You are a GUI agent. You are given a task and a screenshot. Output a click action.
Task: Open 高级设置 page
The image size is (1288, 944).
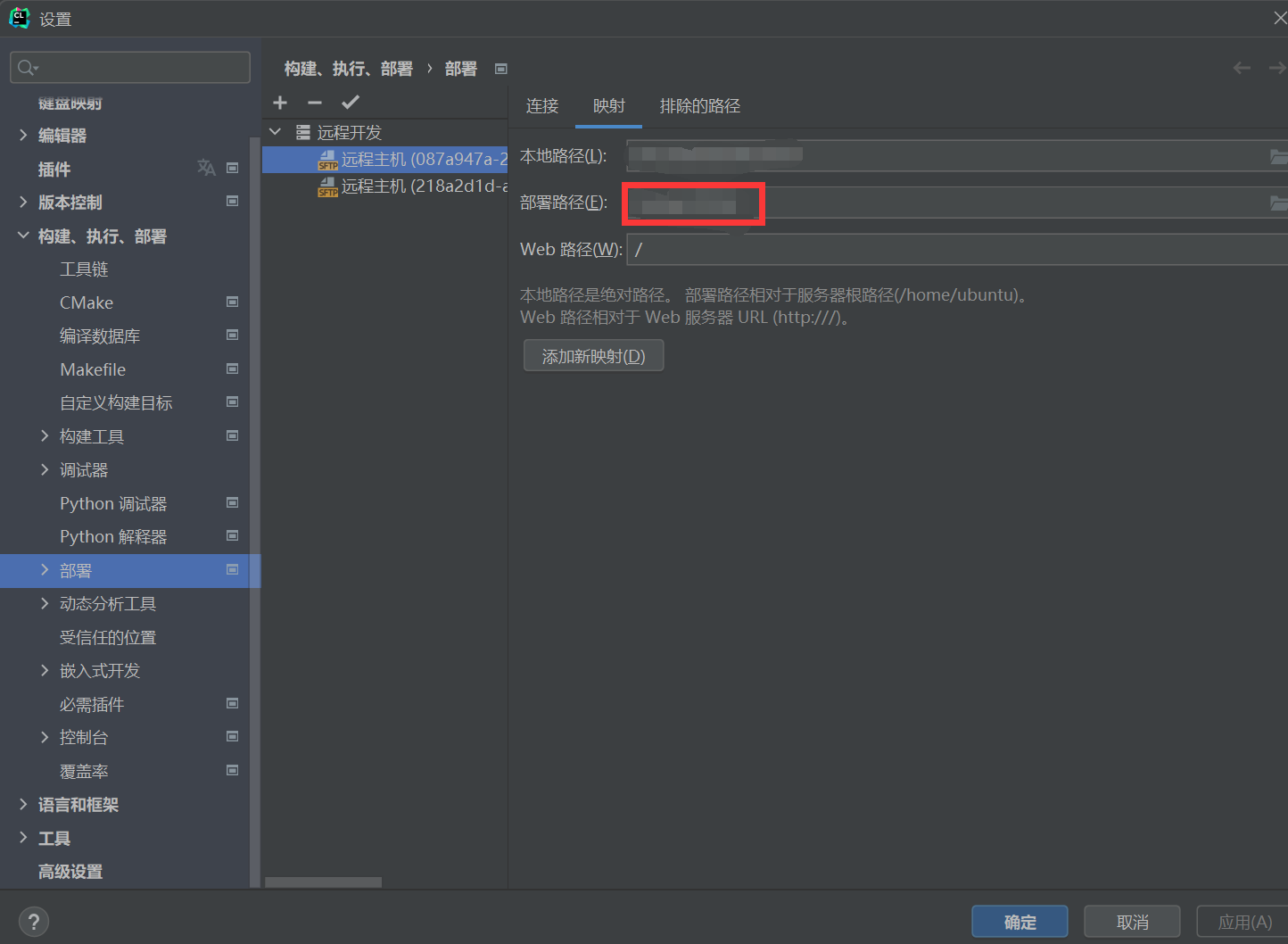tap(70, 871)
